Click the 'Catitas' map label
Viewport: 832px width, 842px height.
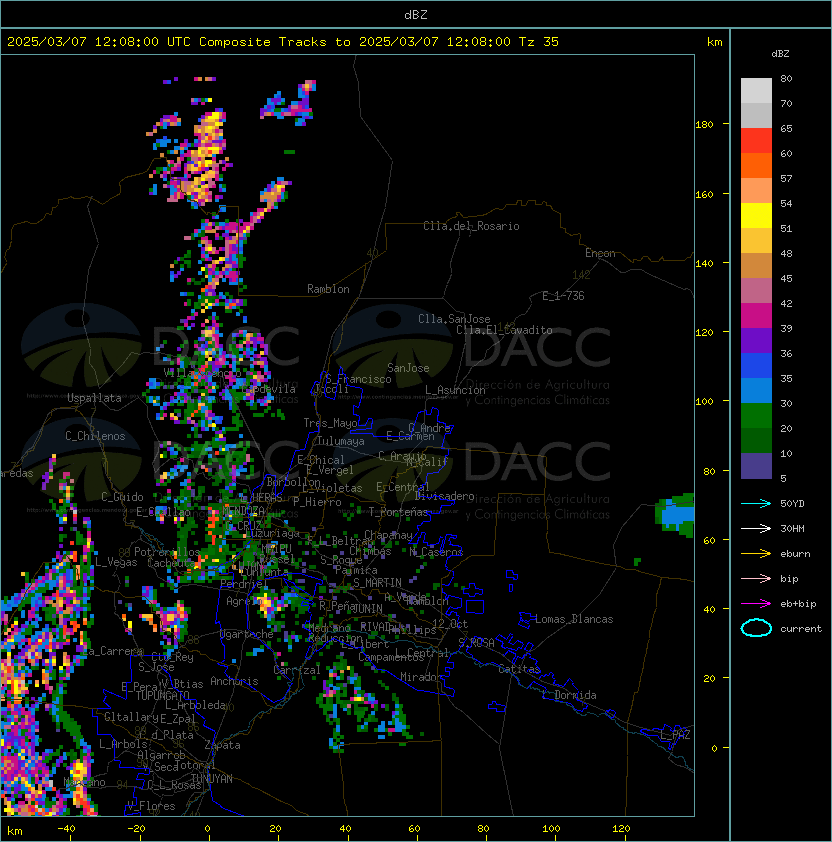click(x=519, y=669)
